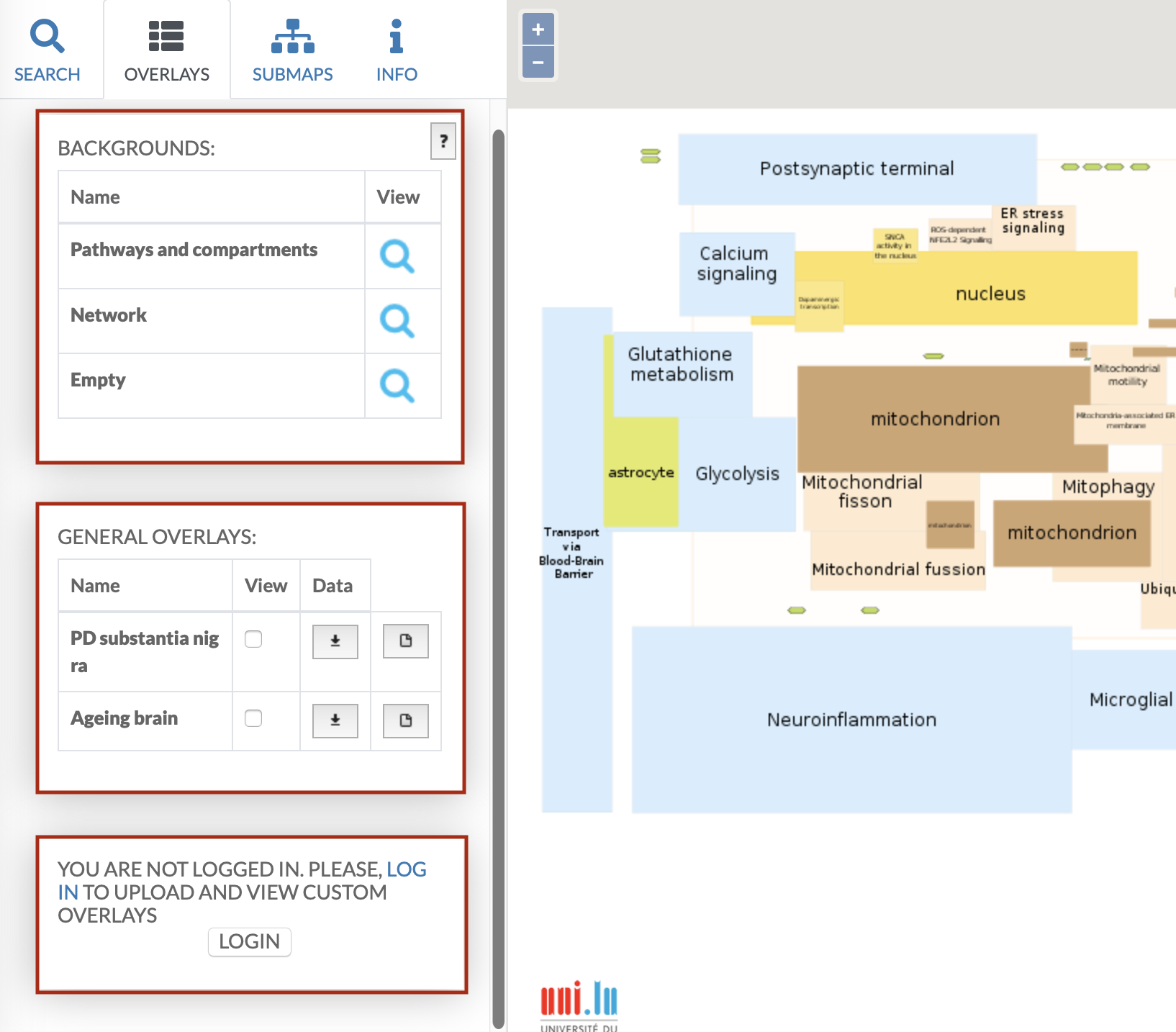Switch to the Search tab
Screen dimensions: 1176x1032
coord(48,50)
